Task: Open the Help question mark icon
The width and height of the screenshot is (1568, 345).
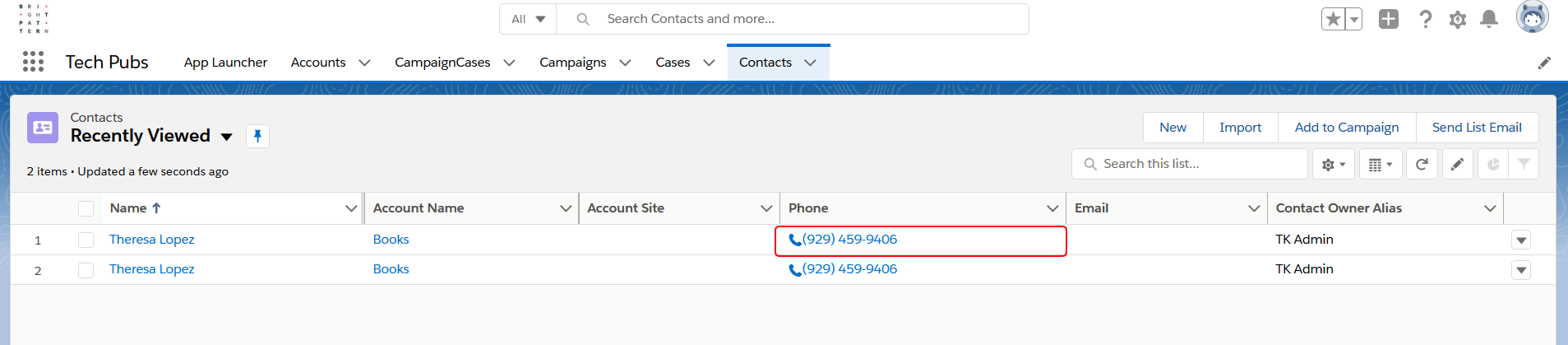Action: (1426, 19)
